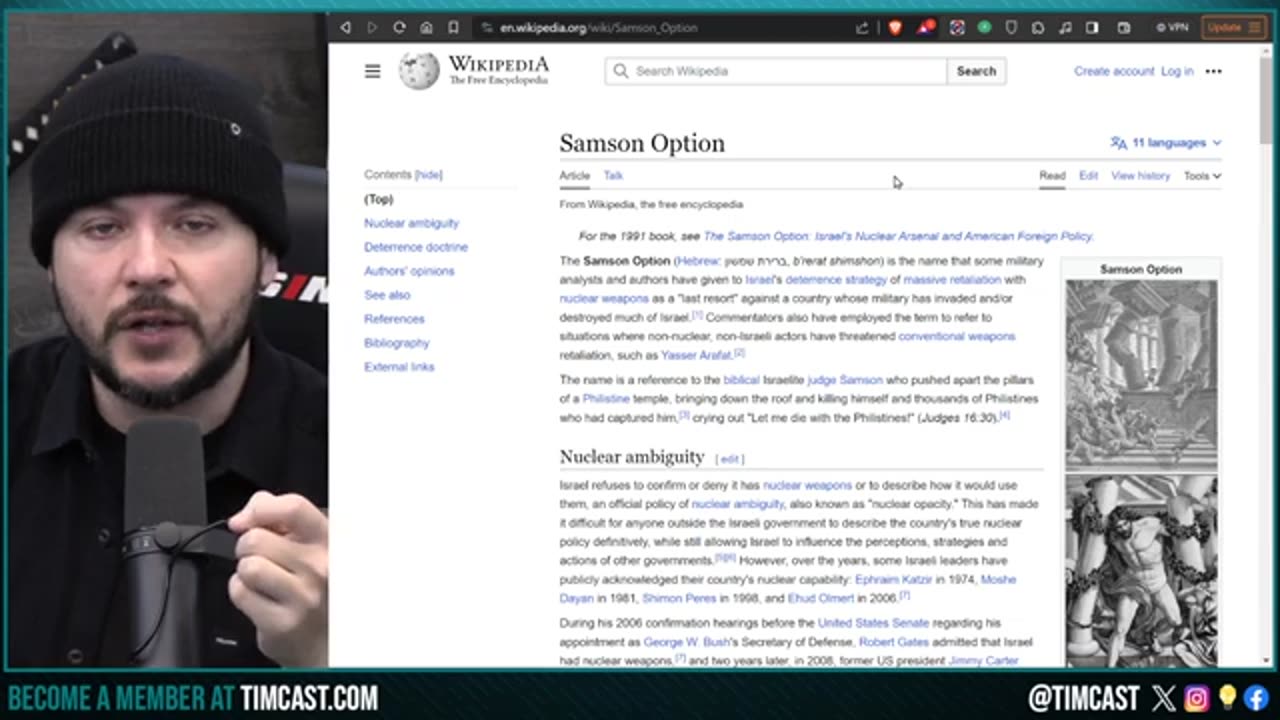This screenshot has width=1280, height=720.
Task: Select the Read tab
Action: point(1052,176)
